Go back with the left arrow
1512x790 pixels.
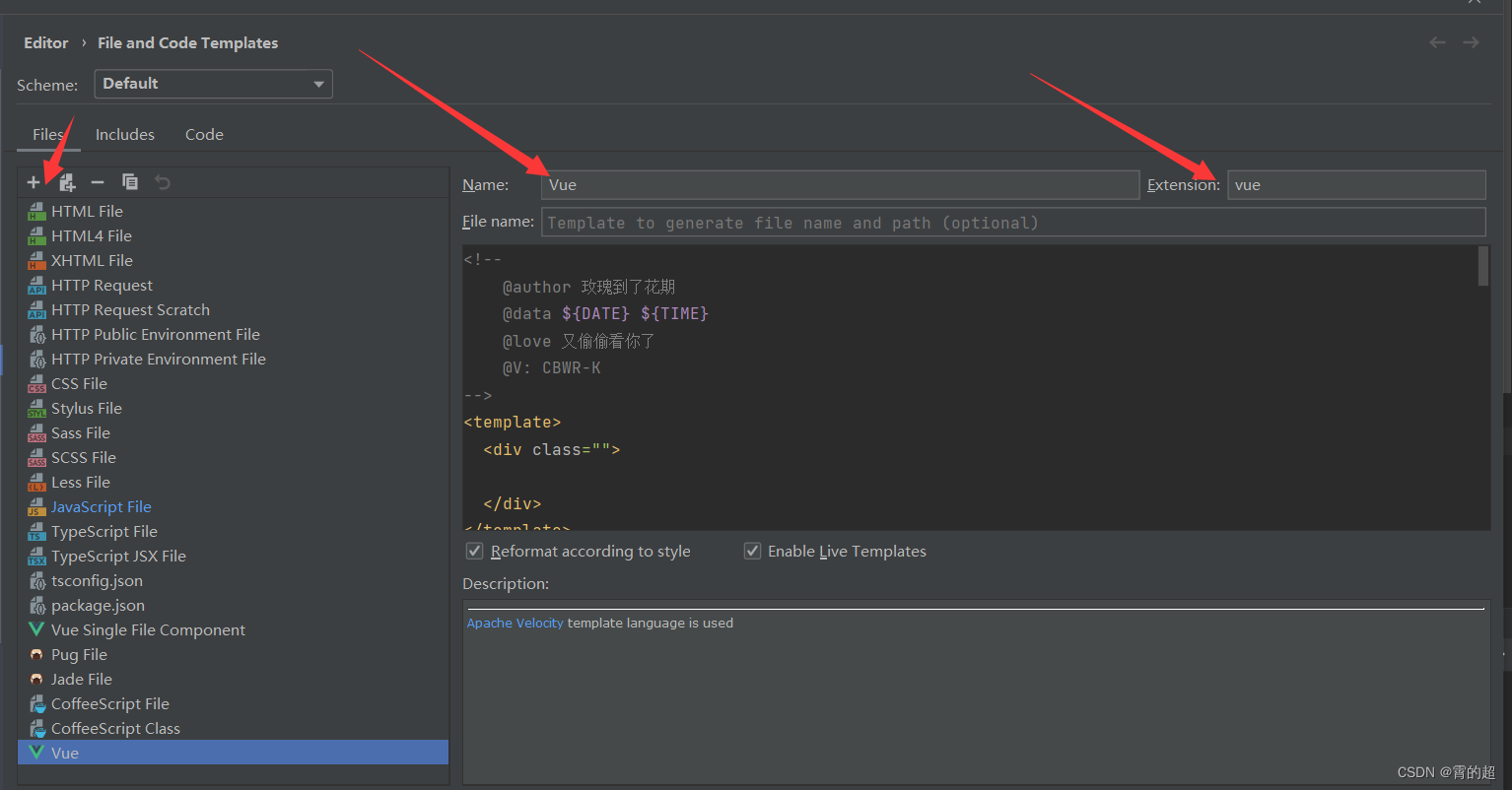(1437, 42)
